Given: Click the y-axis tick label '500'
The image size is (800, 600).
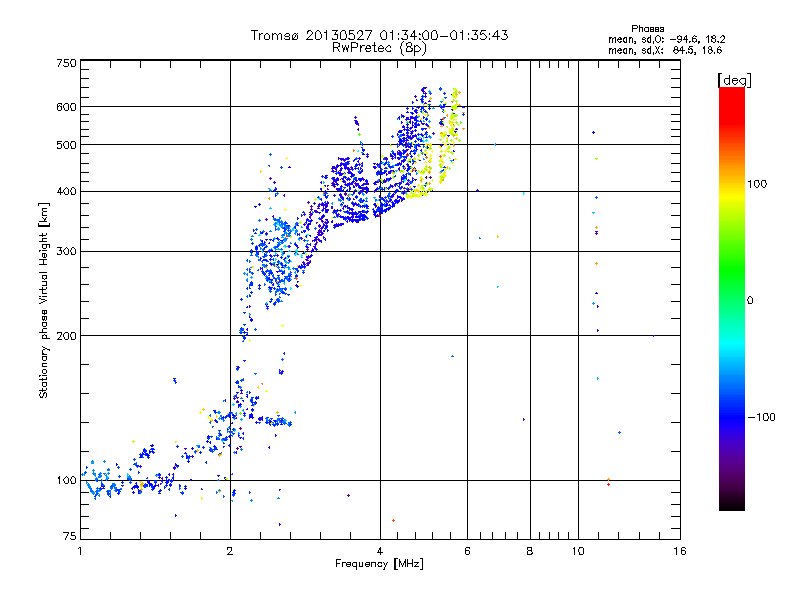Looking at the screenshot, I should click(66, 145).
